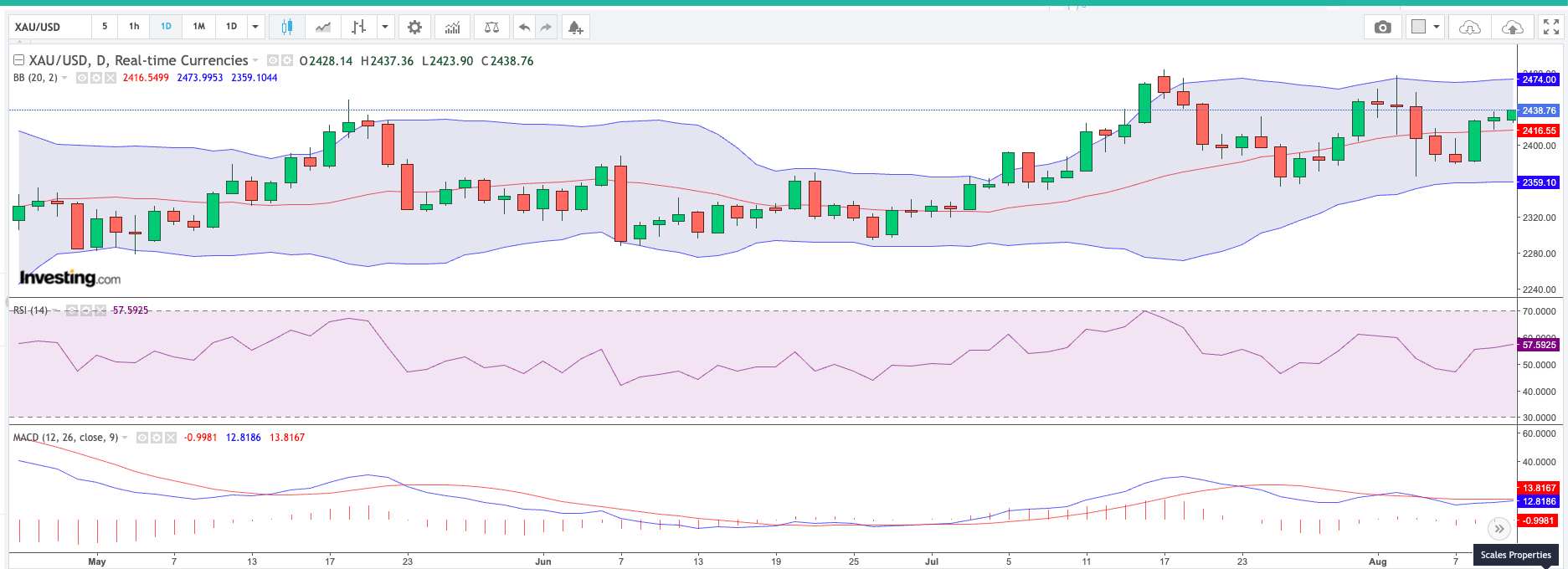Click the compare symbols scales icon
Viewport: 1568px width, 569px height.
tap(491, 27)
